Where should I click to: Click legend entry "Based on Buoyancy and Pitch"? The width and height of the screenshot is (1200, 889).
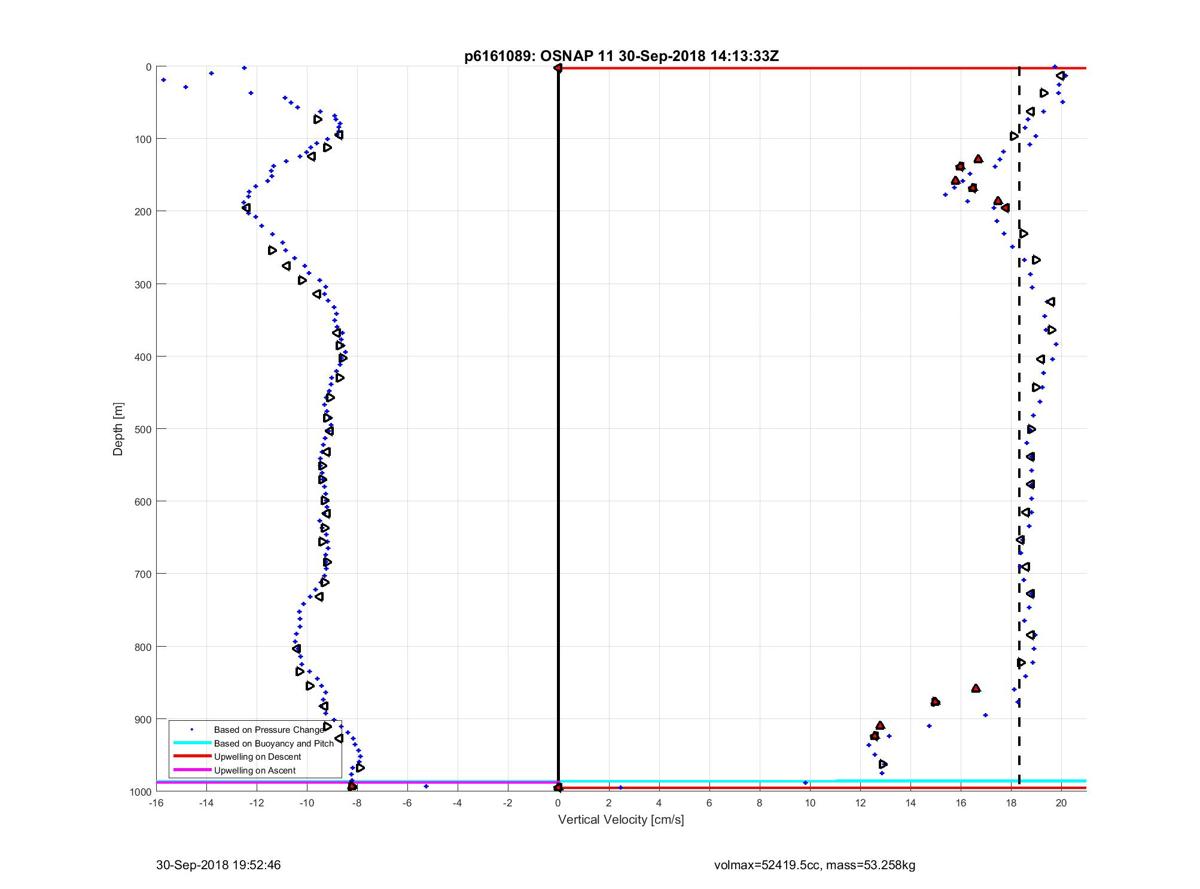pos(273,744)
